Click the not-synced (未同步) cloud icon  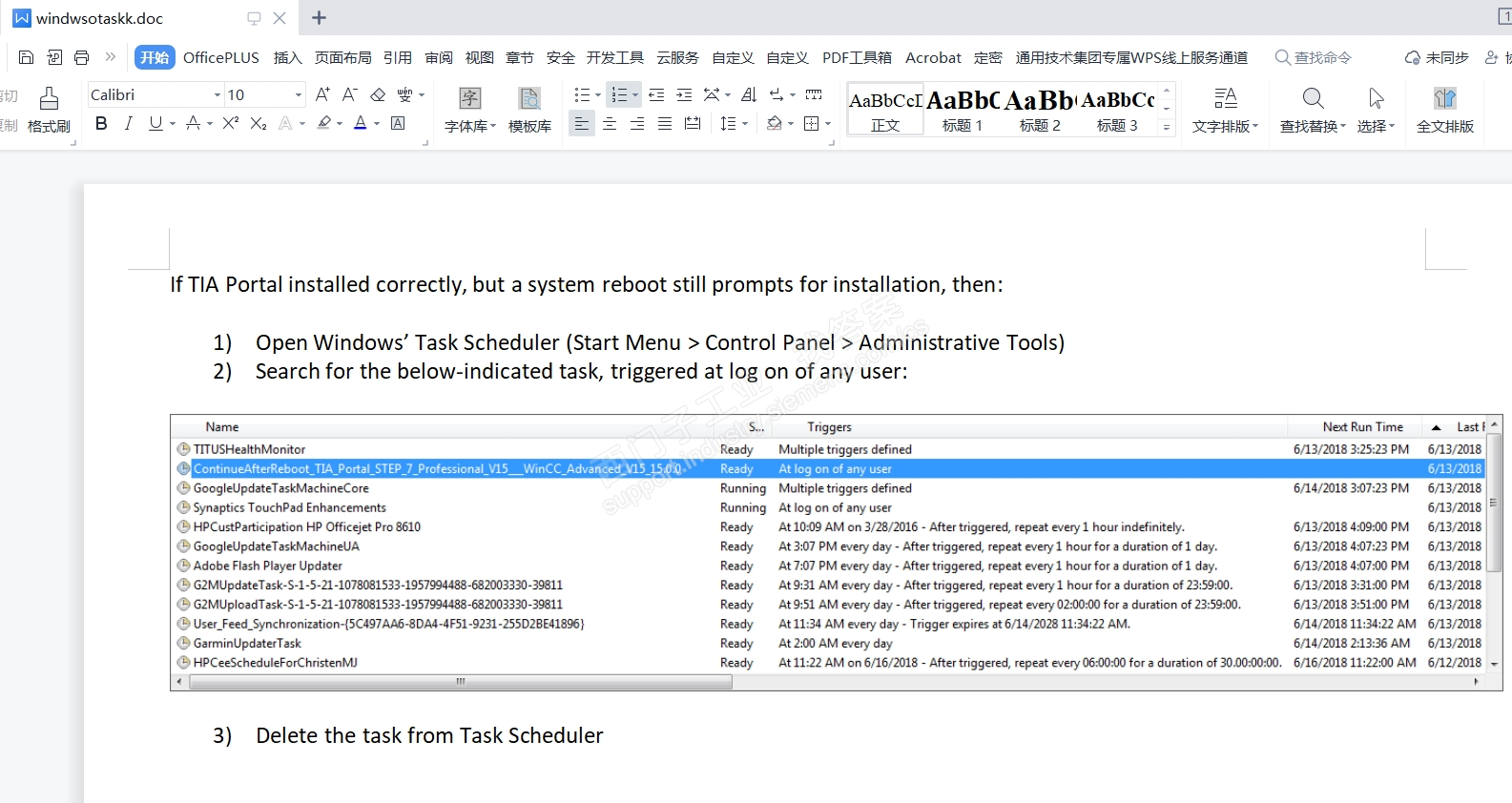point(1413,57)
